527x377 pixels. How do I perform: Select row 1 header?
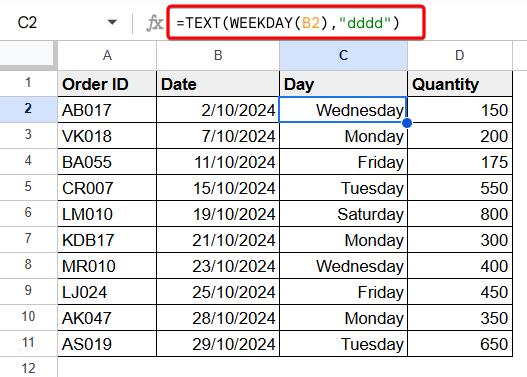(28, 83)
